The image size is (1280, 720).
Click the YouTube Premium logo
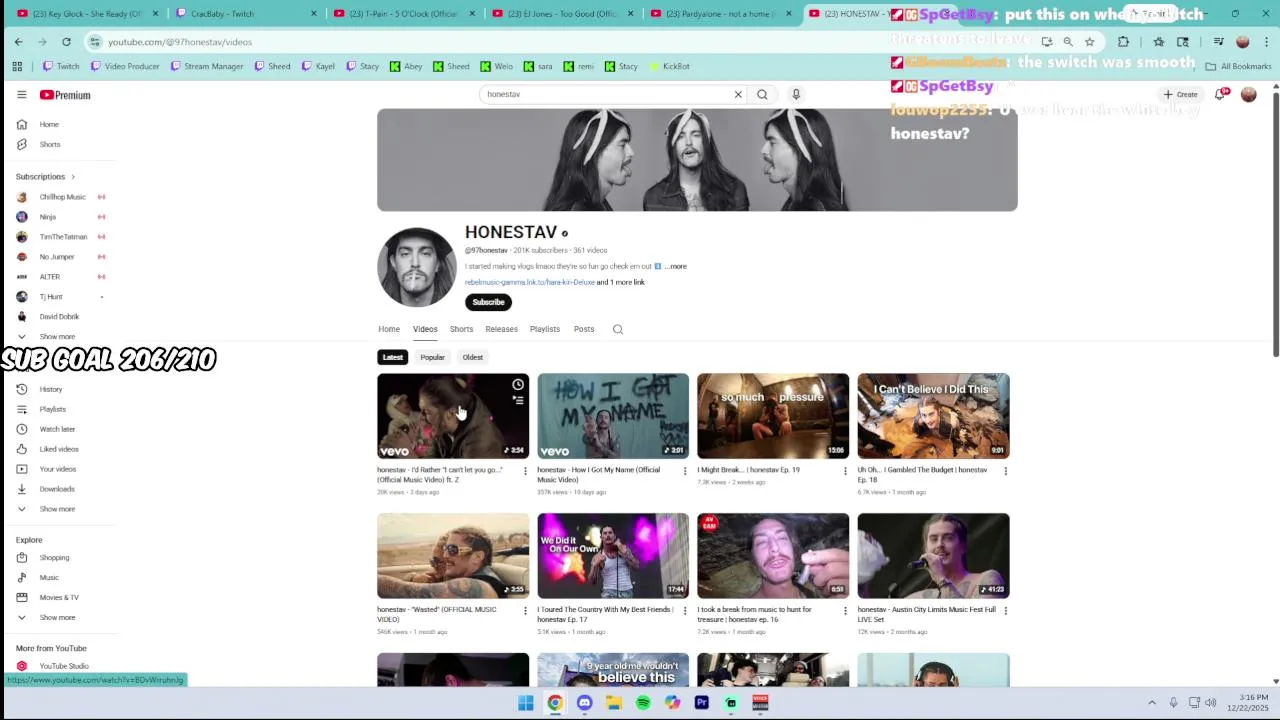65,95
